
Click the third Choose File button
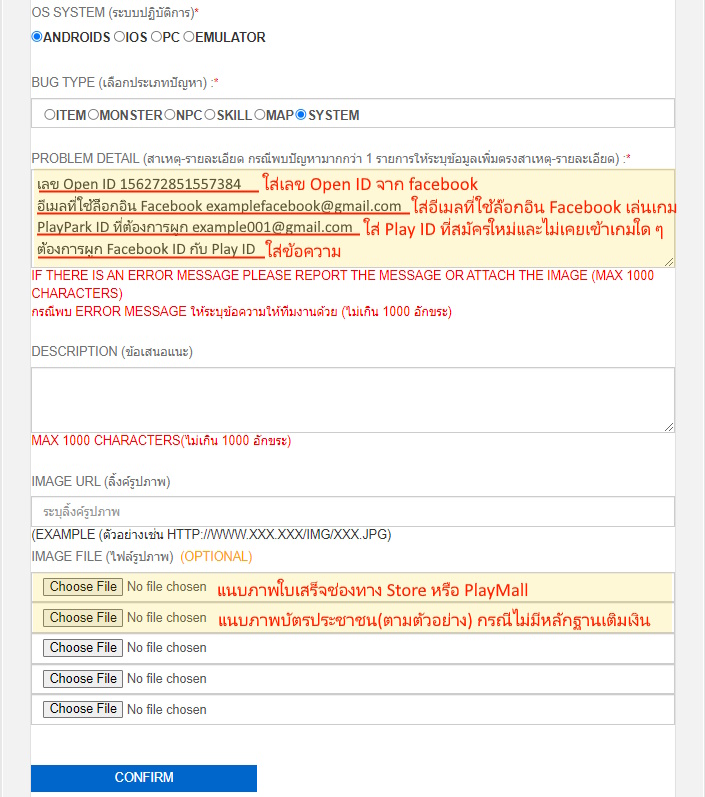[83, 648]
